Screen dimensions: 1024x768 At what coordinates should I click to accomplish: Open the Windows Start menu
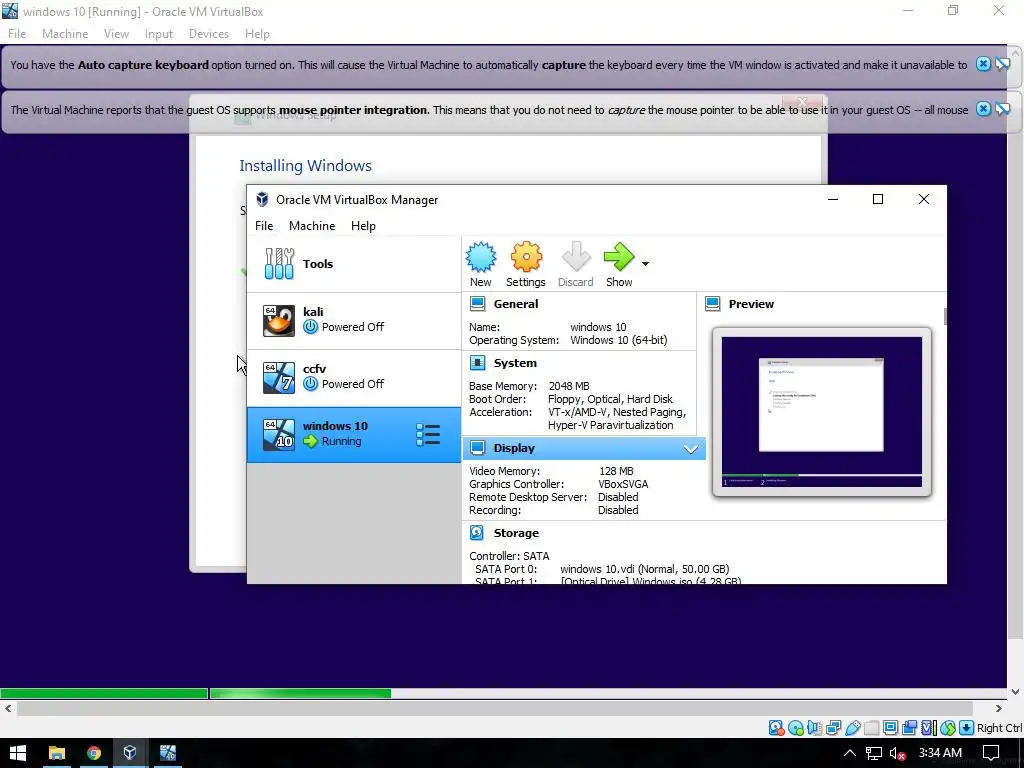pos(18,753)
